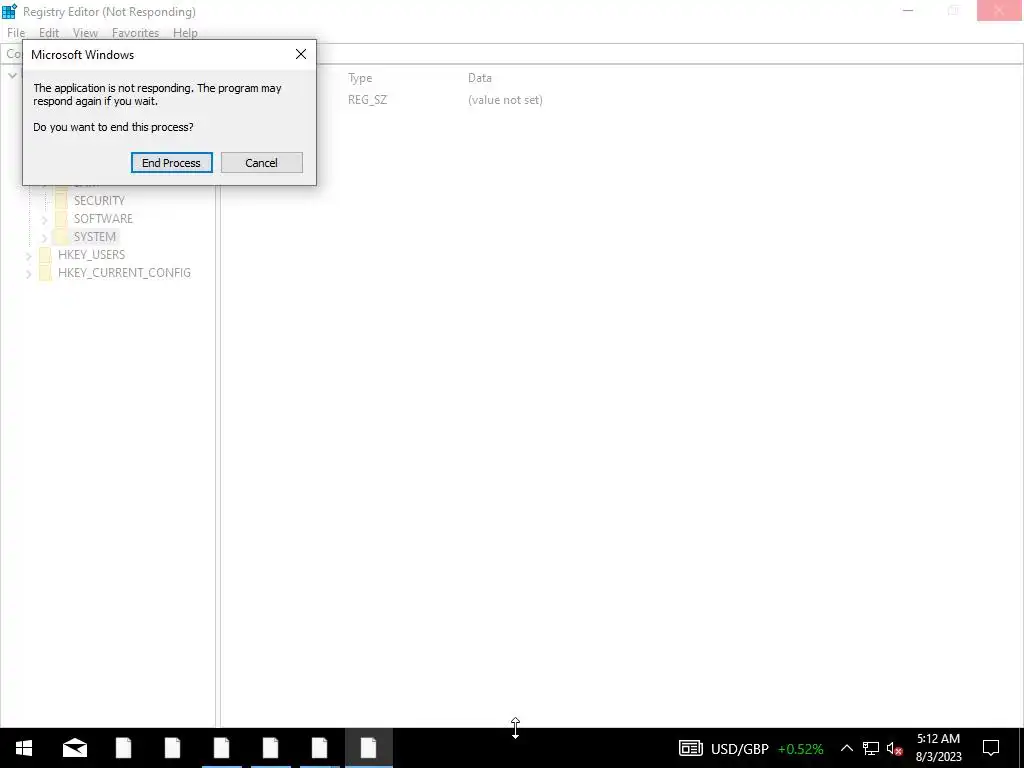
Task: Open the File menu
Action: [16, 33]
